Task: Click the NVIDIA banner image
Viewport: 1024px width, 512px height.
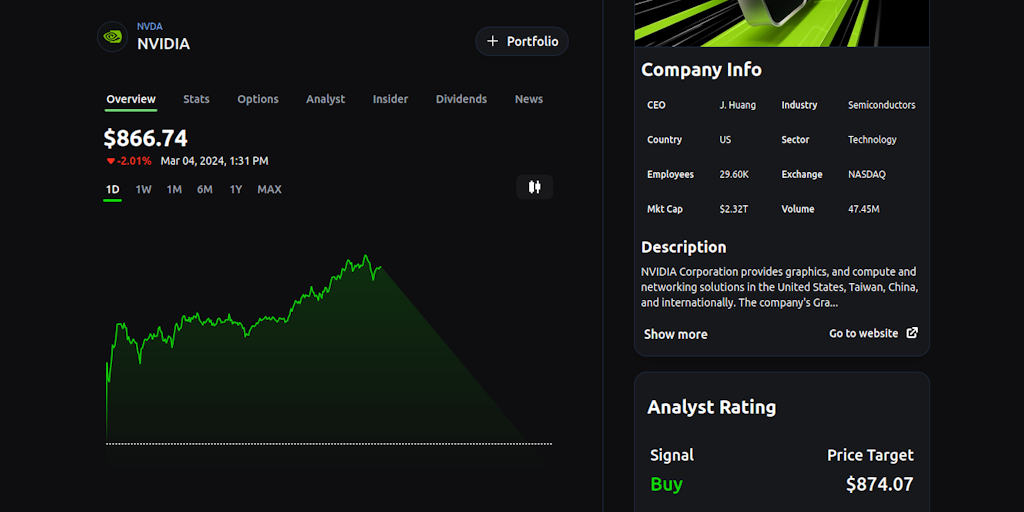Action: coord(781,23)
